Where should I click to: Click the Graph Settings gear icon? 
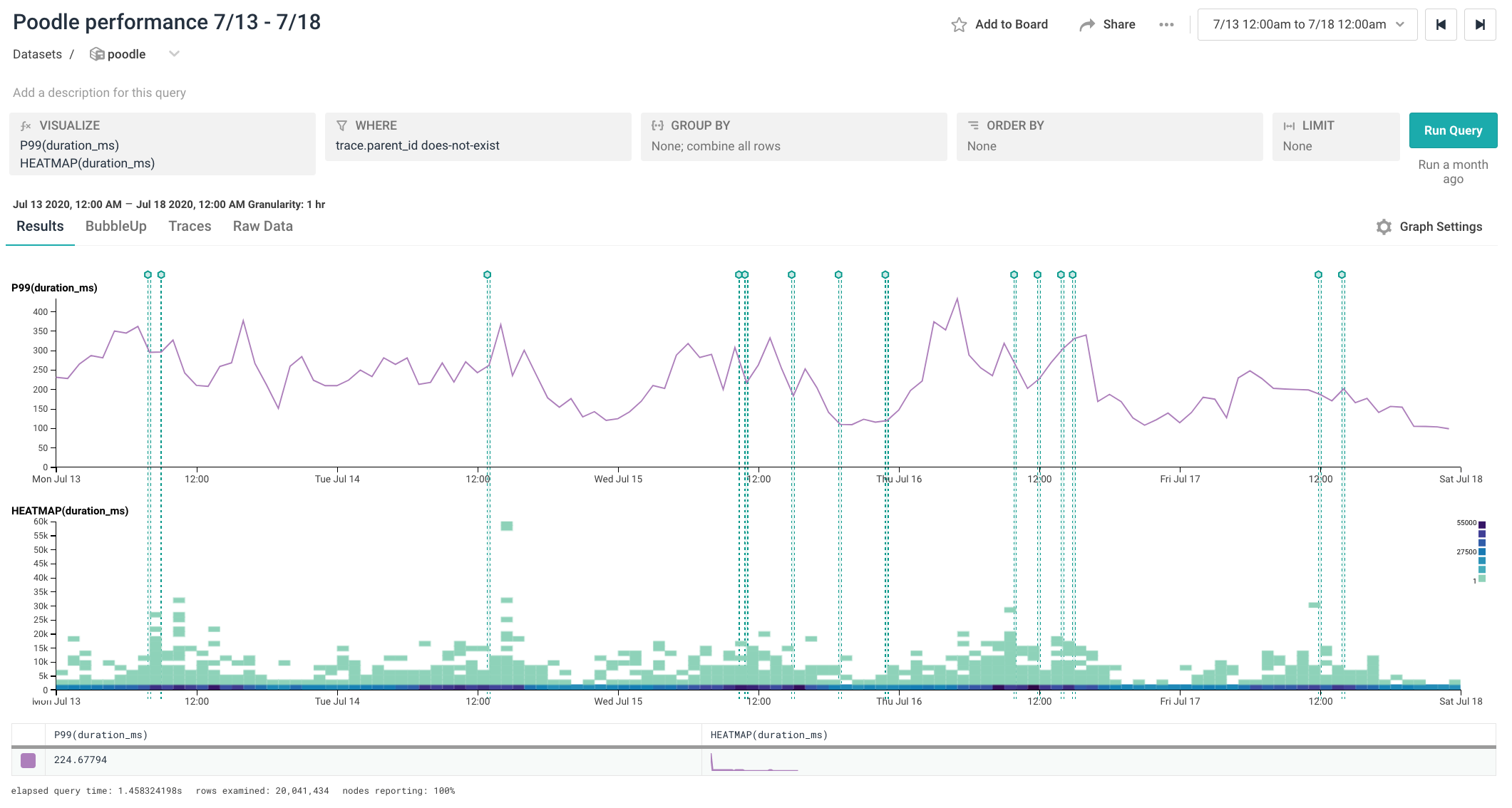pyautogui.click(x=1384, y=227)
